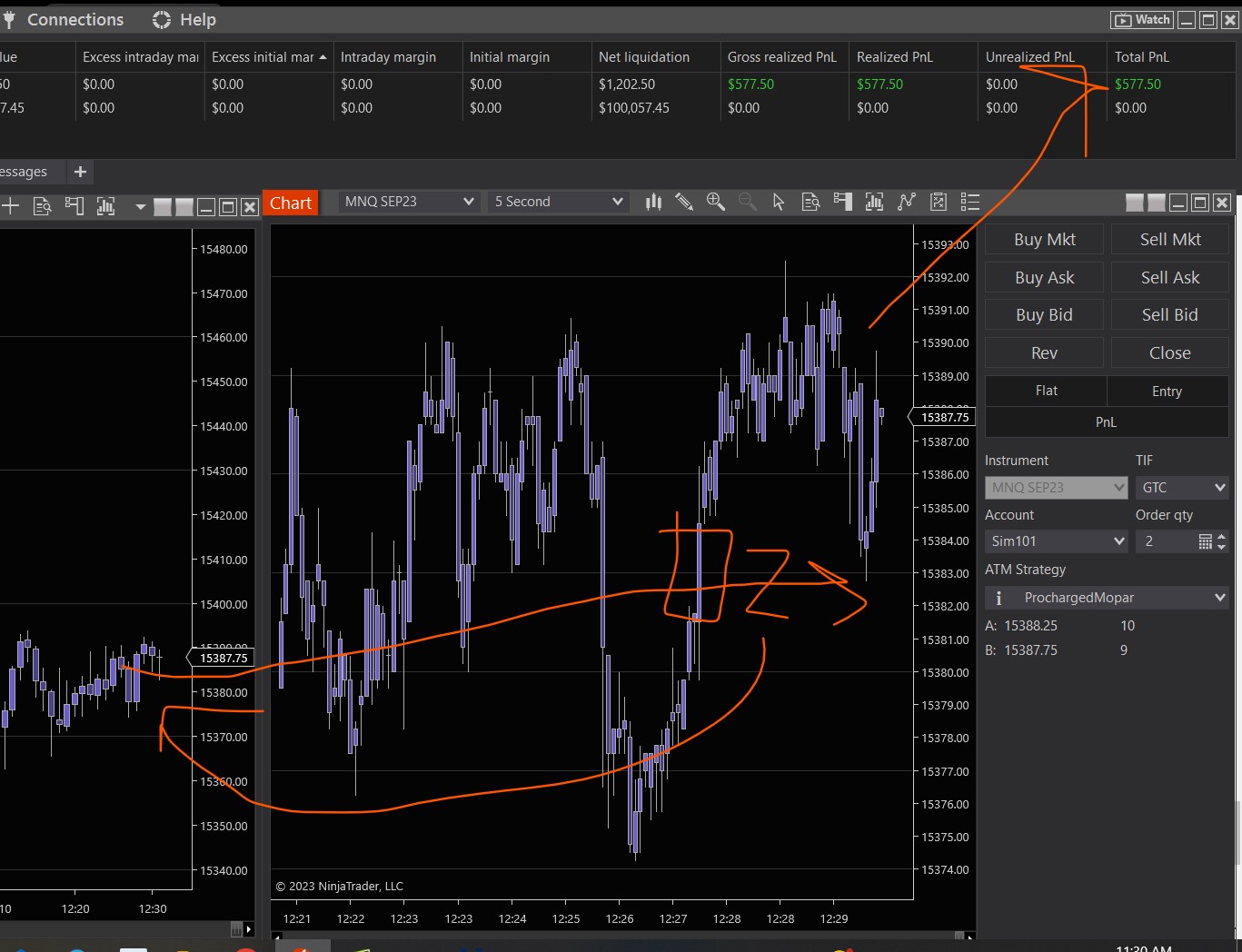Expand the toolbar overflow arrow in left chart window

coord(140,207)
